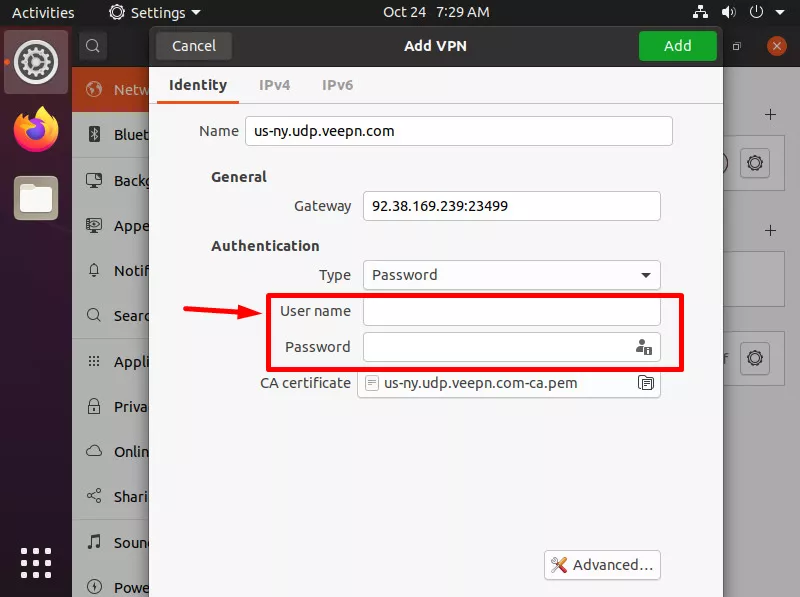This screenshot has height=597, width=800.
Task: Click the volume speaker icon in top bar
Action: point(729,12)
